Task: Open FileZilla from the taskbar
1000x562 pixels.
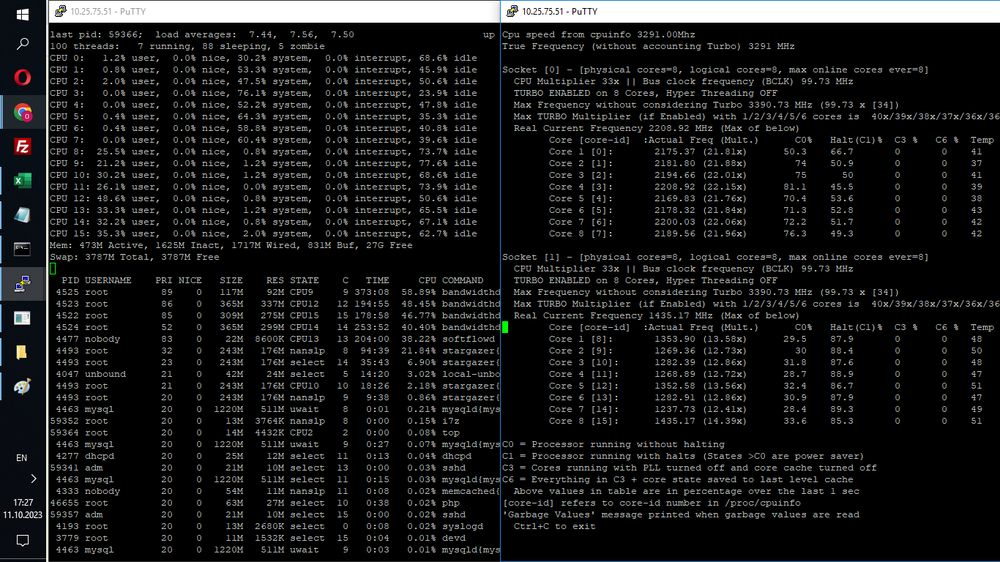Action: pyautogui.click(x=22, y=146)
